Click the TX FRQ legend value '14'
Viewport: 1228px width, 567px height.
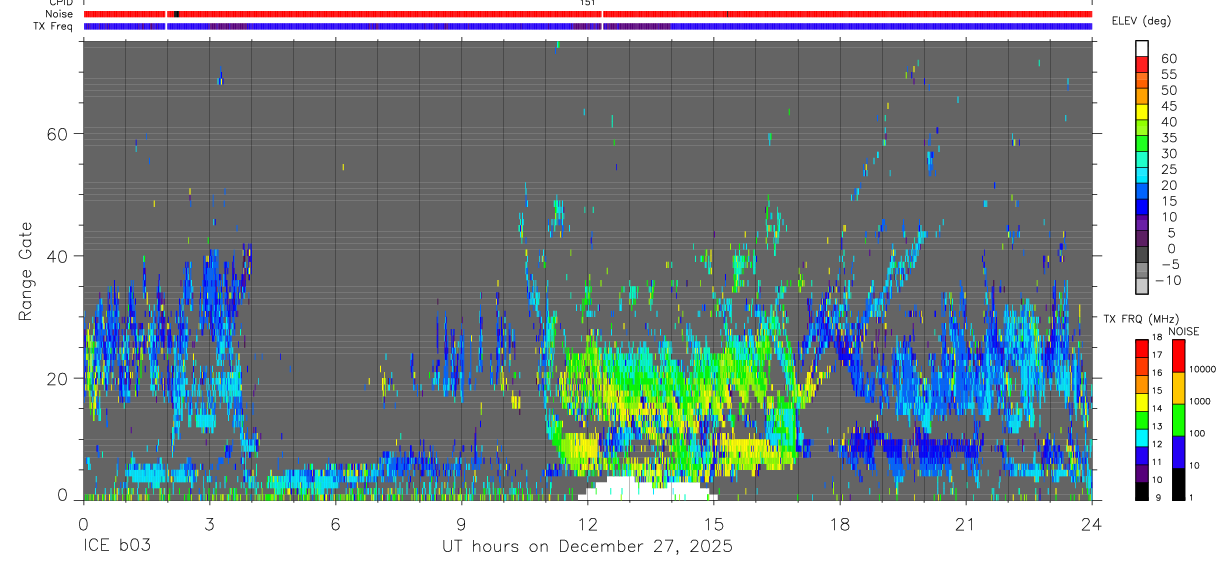pos(1157,408)
